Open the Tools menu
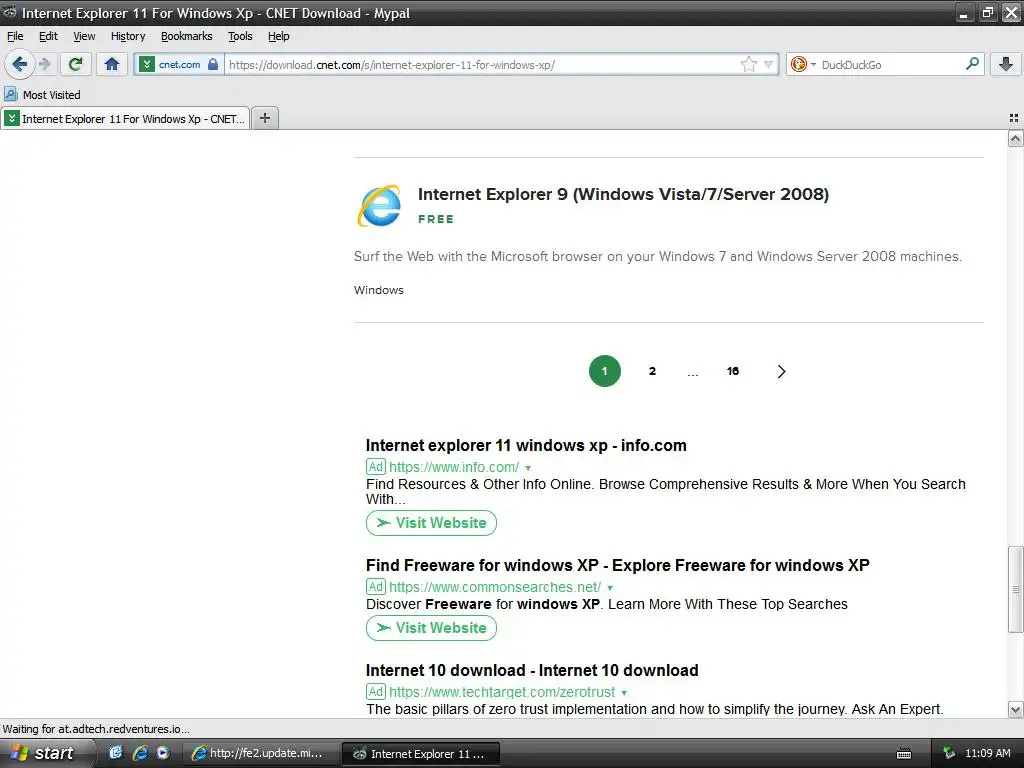The height and width of the screenshot is (768, 1024). [x=240, y=36]
